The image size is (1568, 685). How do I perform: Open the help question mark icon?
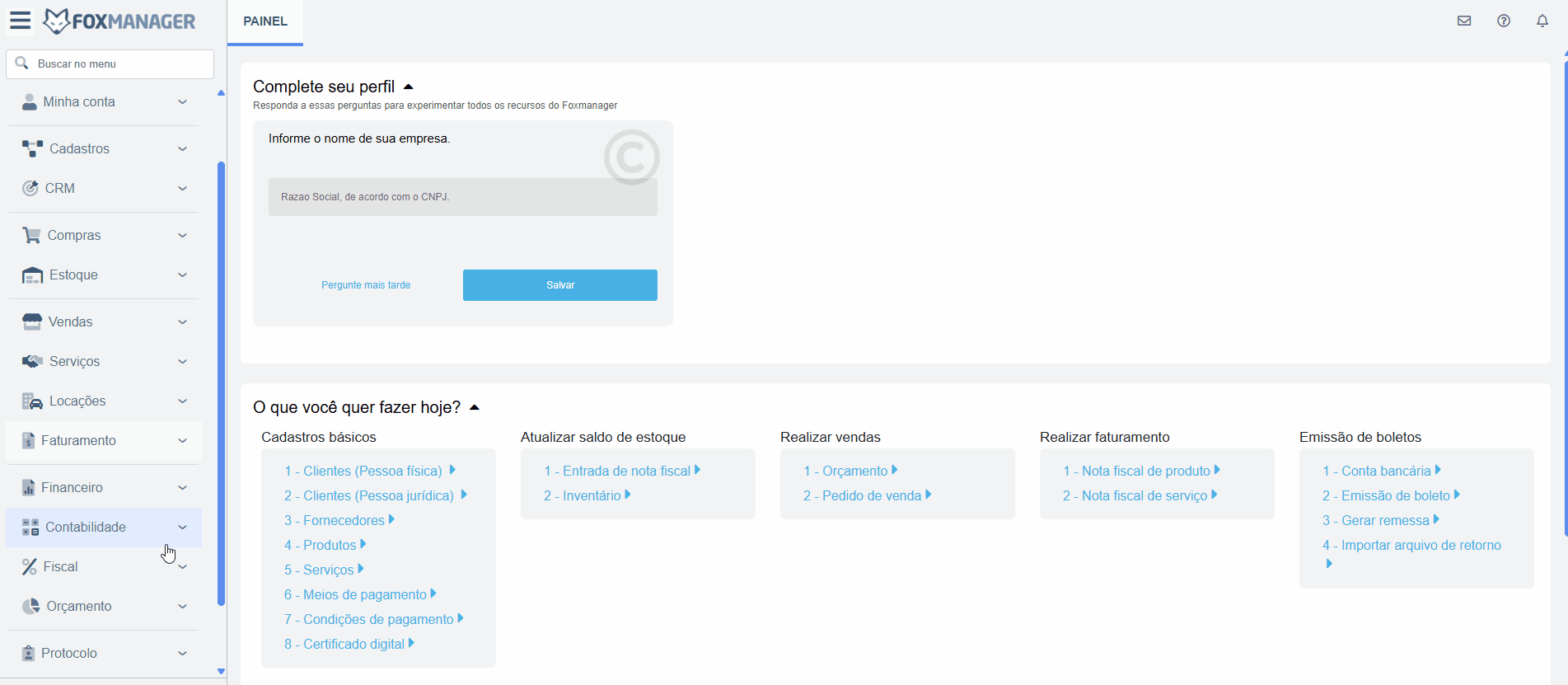point(1504,21)
